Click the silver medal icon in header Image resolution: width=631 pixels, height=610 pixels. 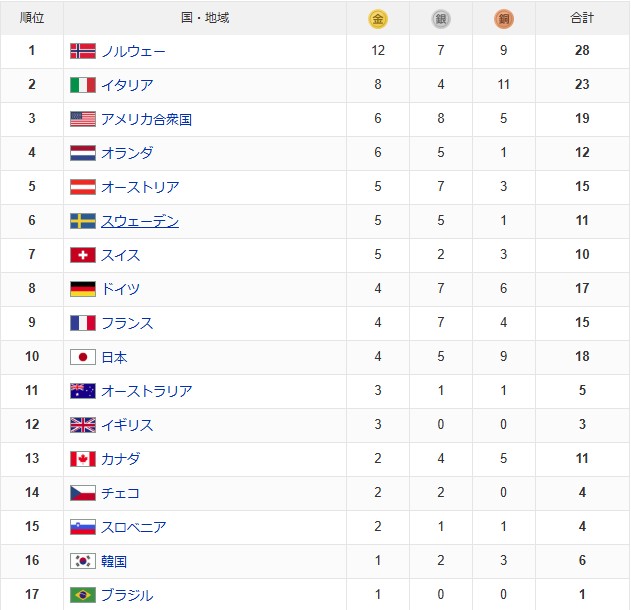coord(441,18)
